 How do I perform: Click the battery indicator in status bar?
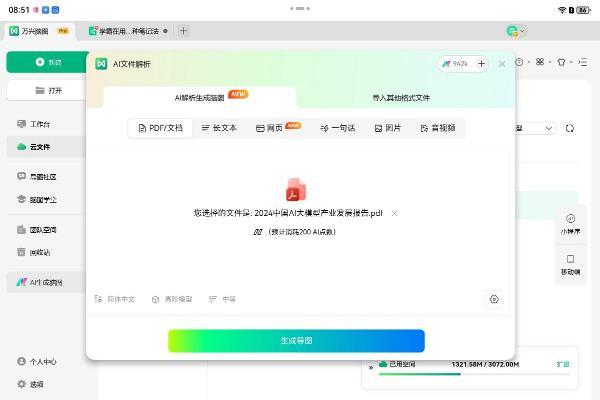coord(584,10)
